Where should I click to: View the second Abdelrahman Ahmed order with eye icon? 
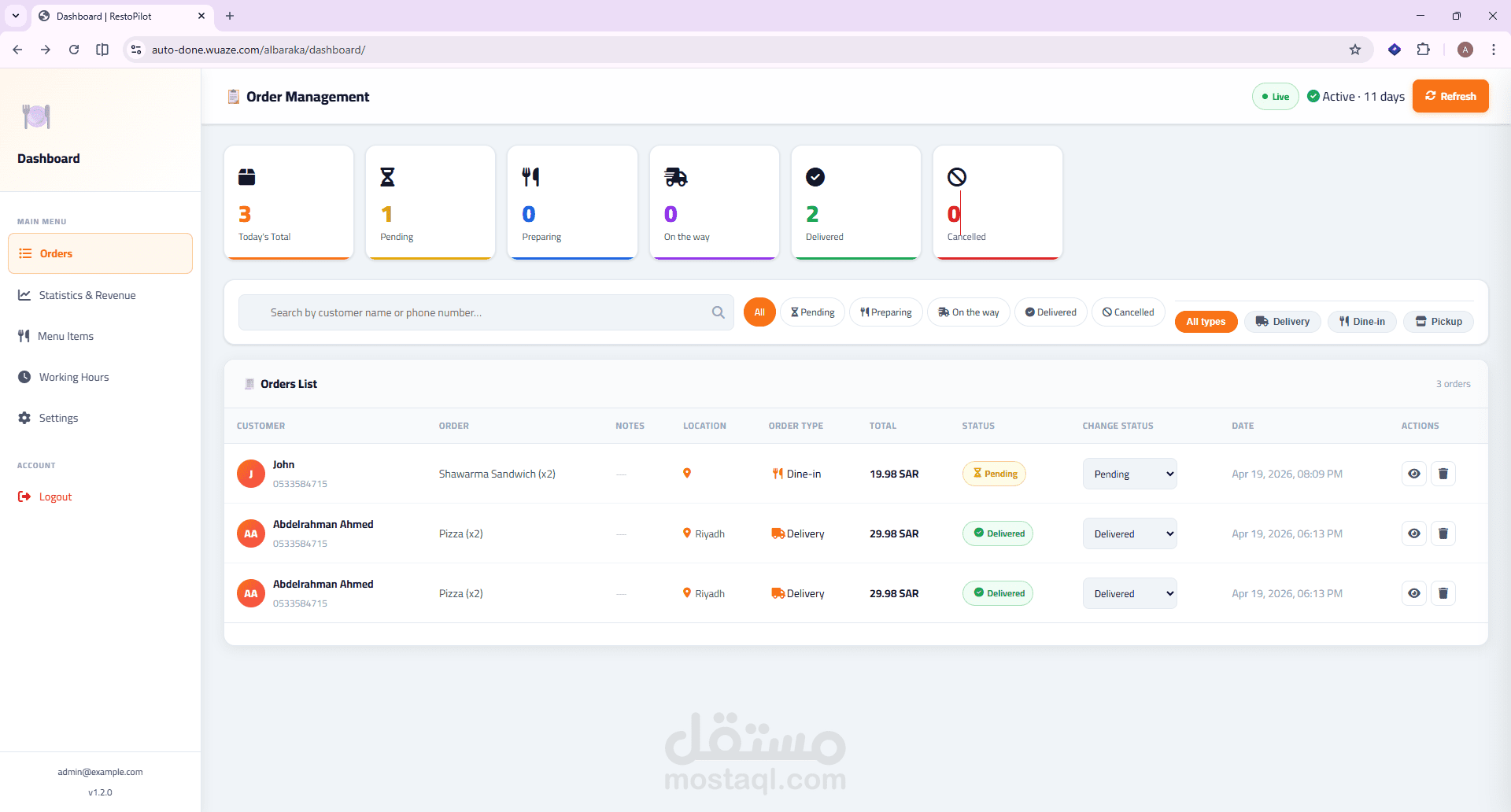coord(1414,593)
